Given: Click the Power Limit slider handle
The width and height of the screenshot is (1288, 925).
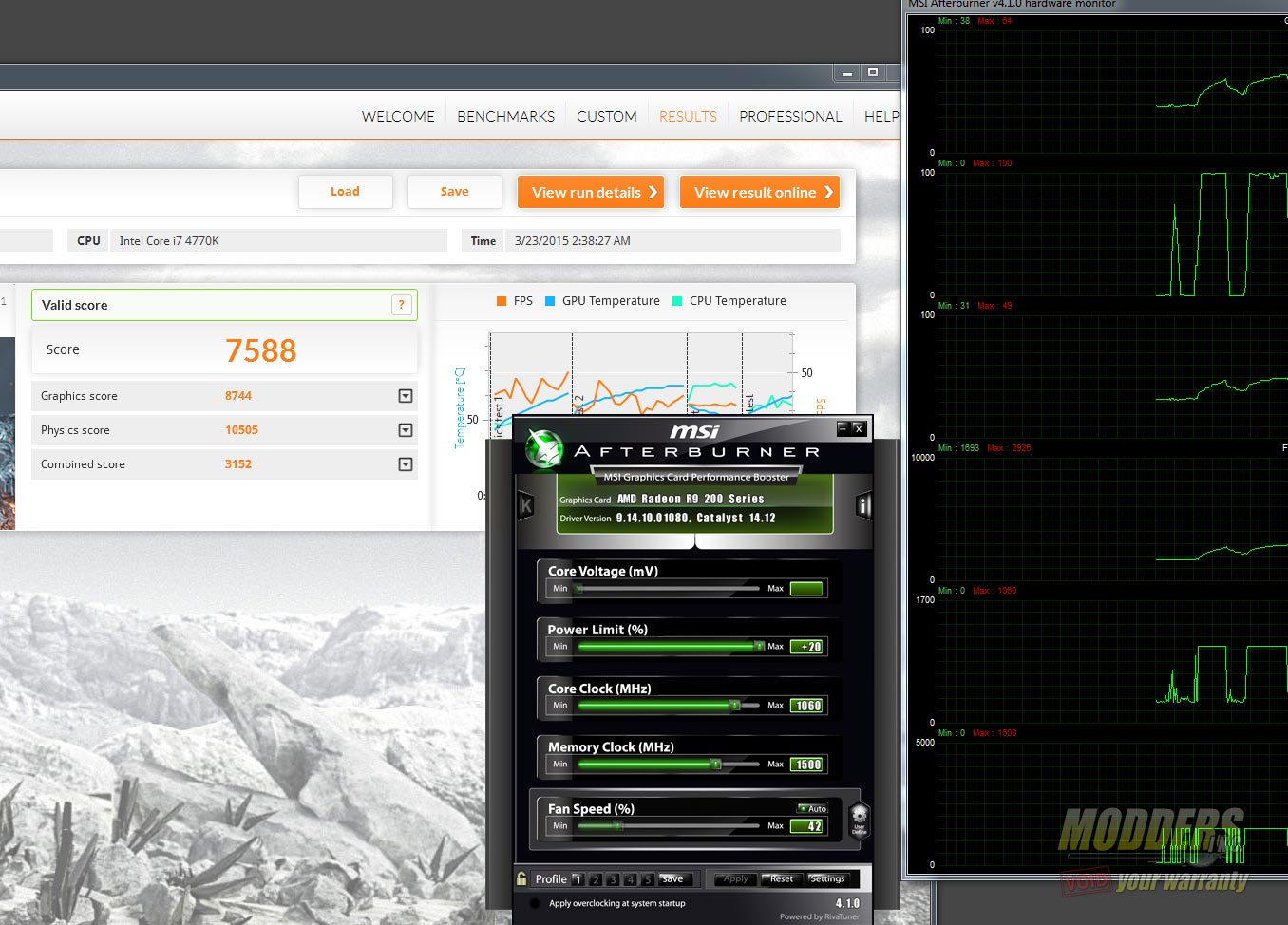Looking at the screenshot, I should pos(759,647).
